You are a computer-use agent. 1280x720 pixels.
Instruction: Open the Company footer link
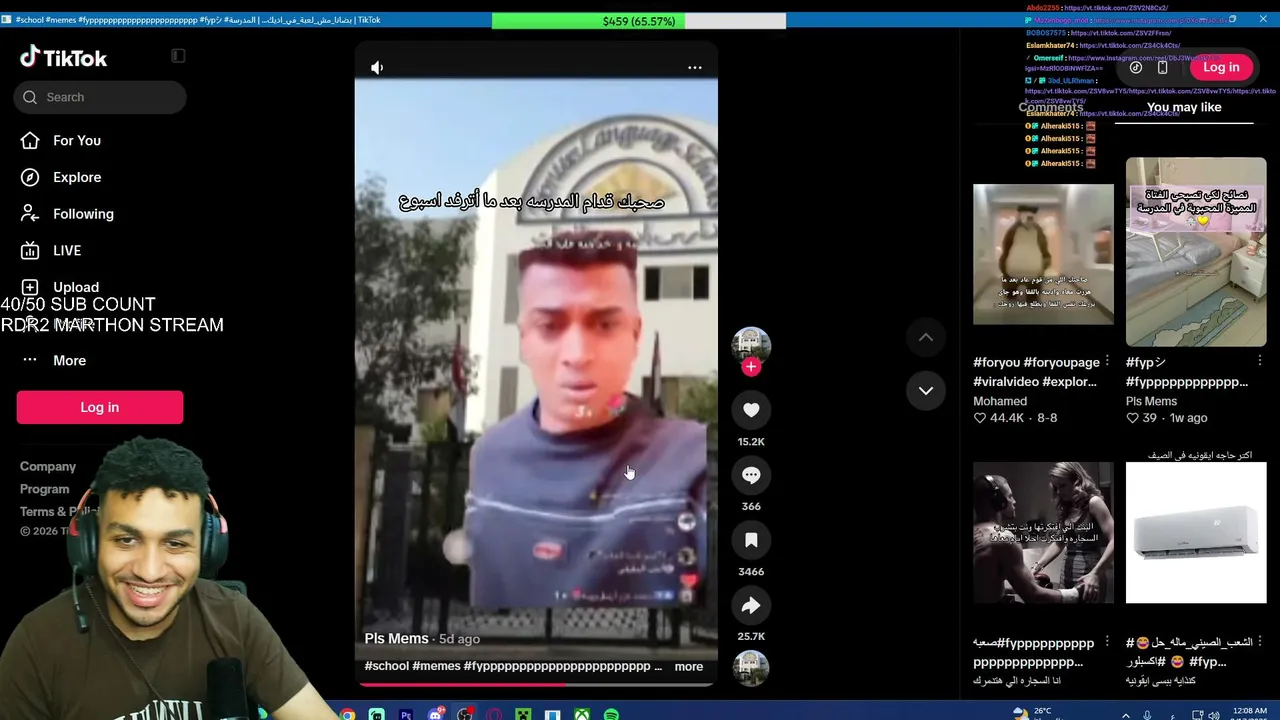click(48, 467)
